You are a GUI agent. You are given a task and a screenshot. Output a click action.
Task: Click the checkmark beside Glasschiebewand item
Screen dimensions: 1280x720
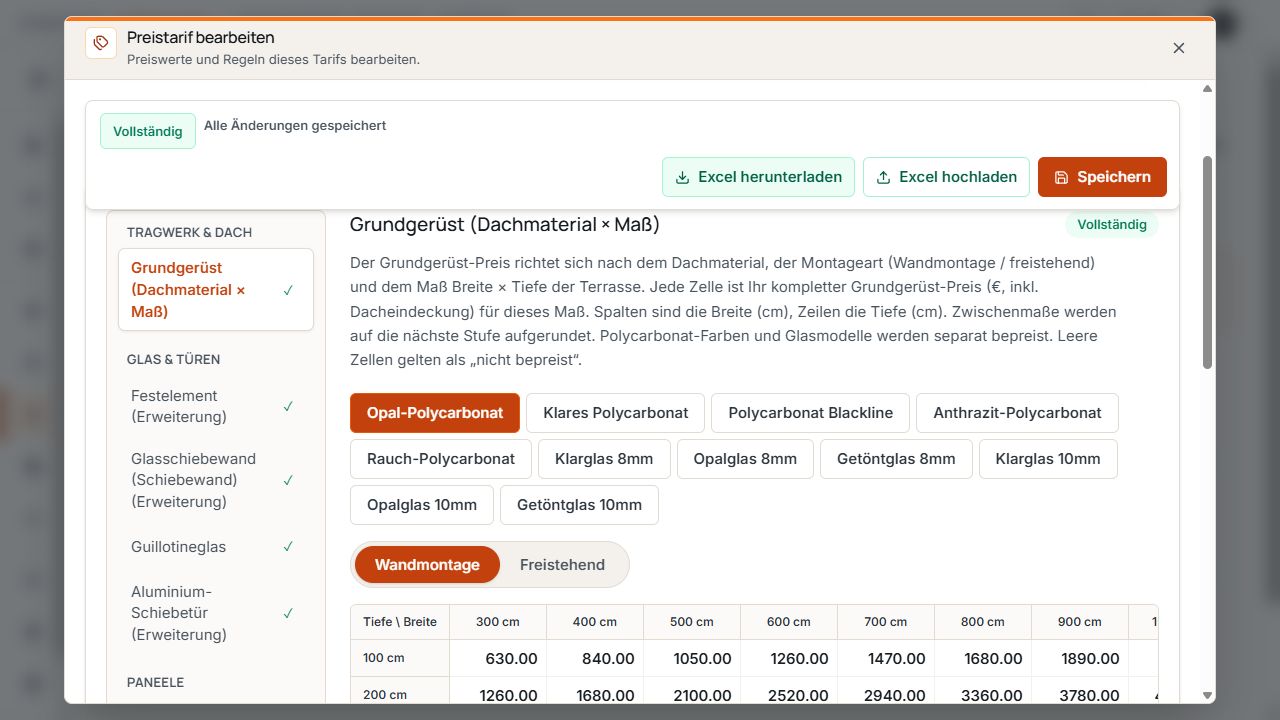pyautogui.click(x=288, y=480)
